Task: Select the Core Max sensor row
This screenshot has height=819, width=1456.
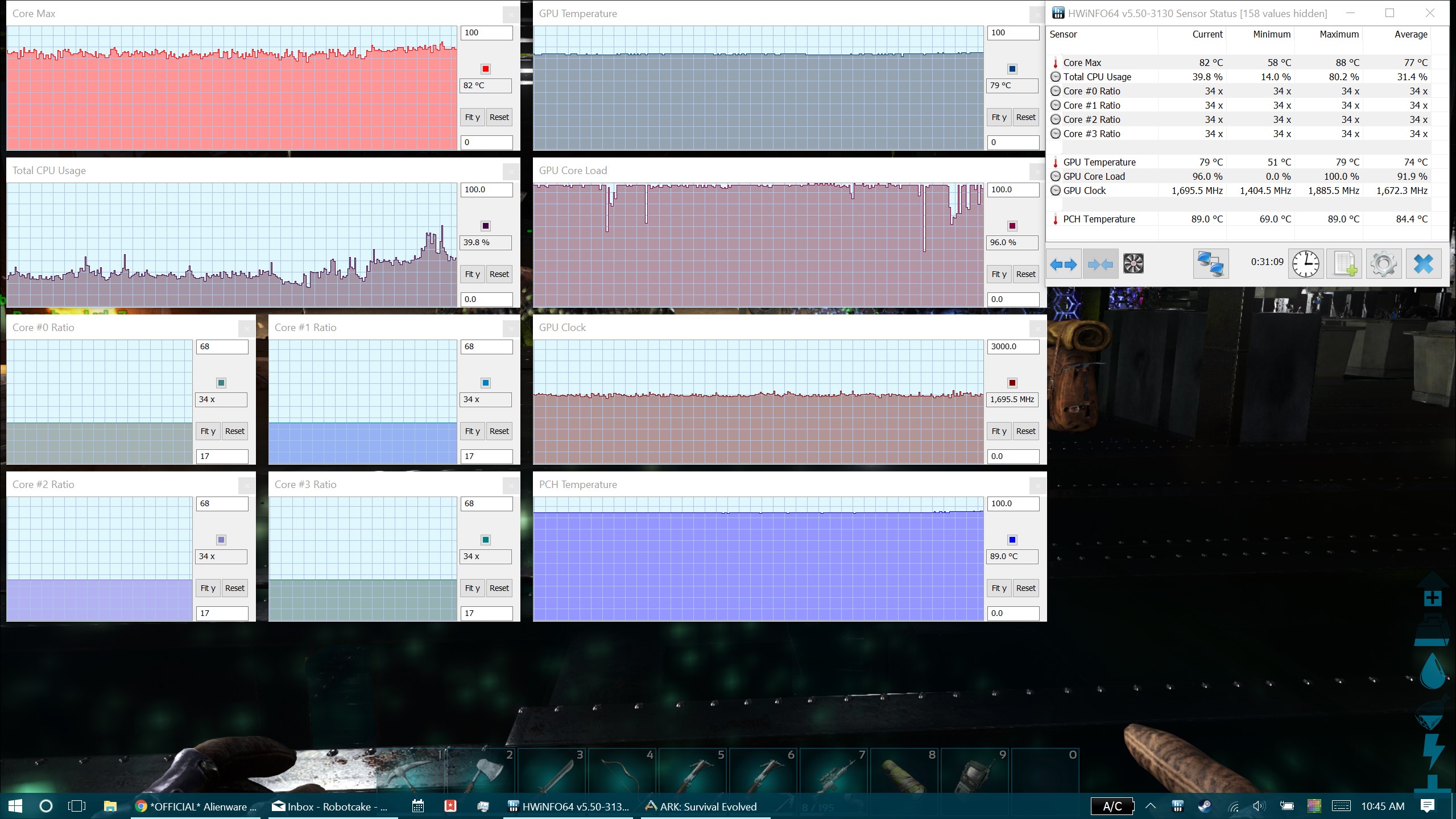Action: pyautogui.click(x=1240, y=63)
